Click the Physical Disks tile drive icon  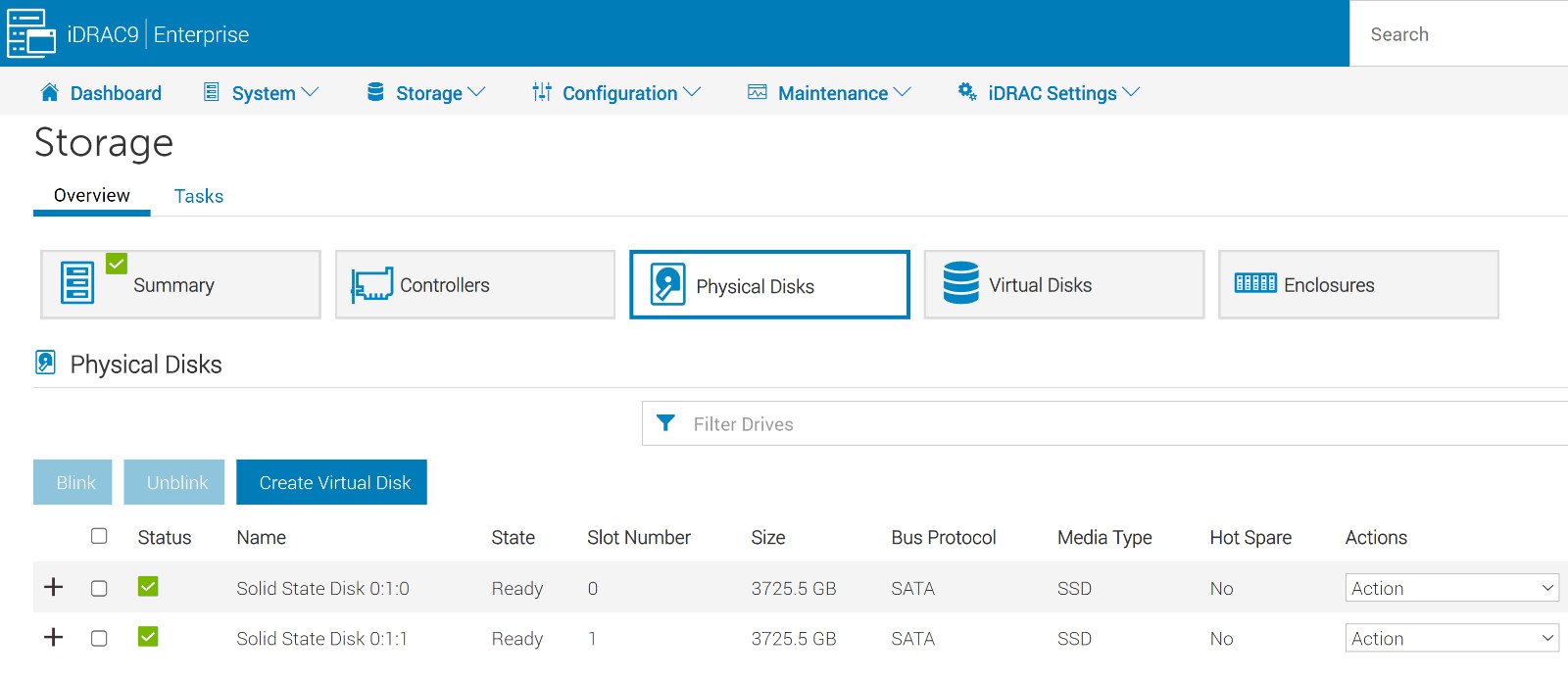click(x=667, y=285)
